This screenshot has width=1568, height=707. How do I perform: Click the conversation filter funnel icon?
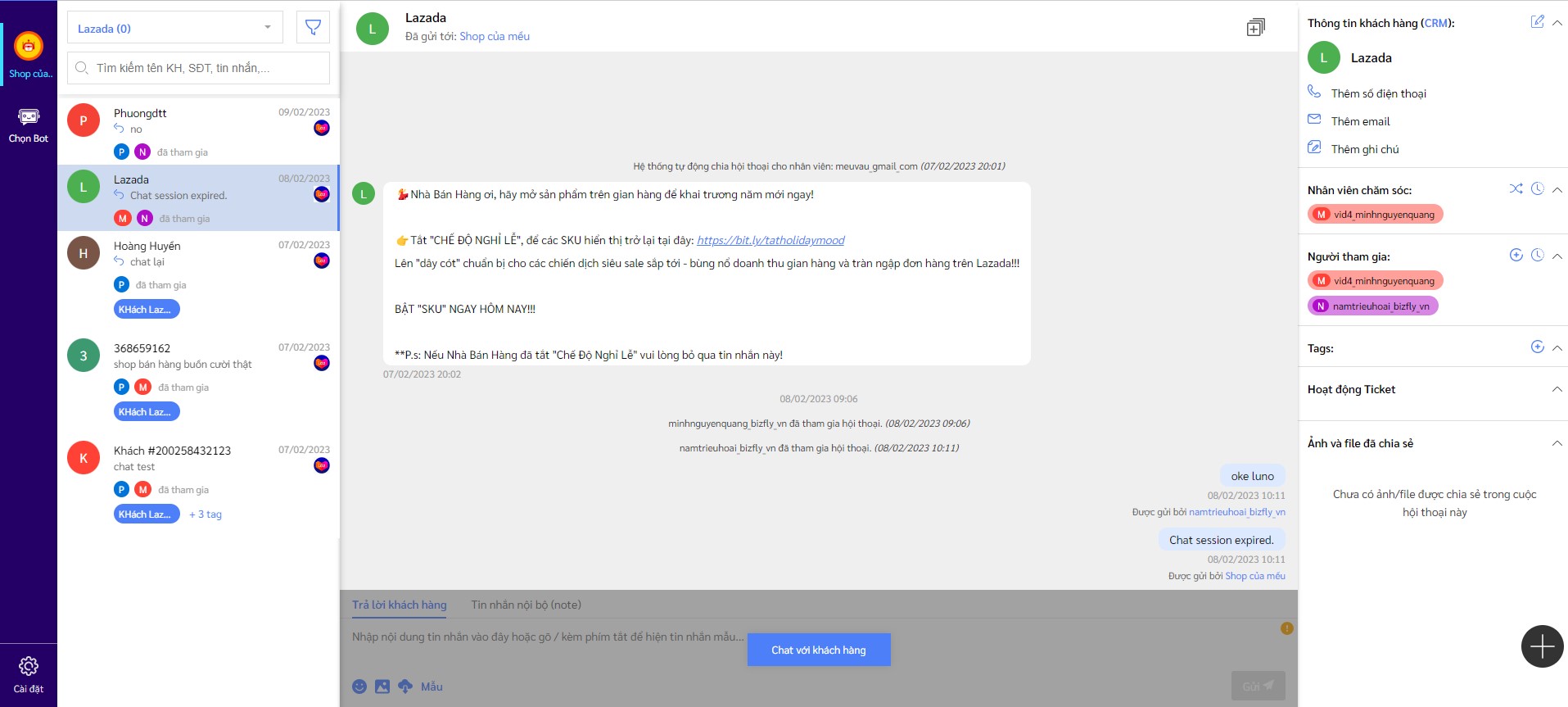(x=313, y=28)
